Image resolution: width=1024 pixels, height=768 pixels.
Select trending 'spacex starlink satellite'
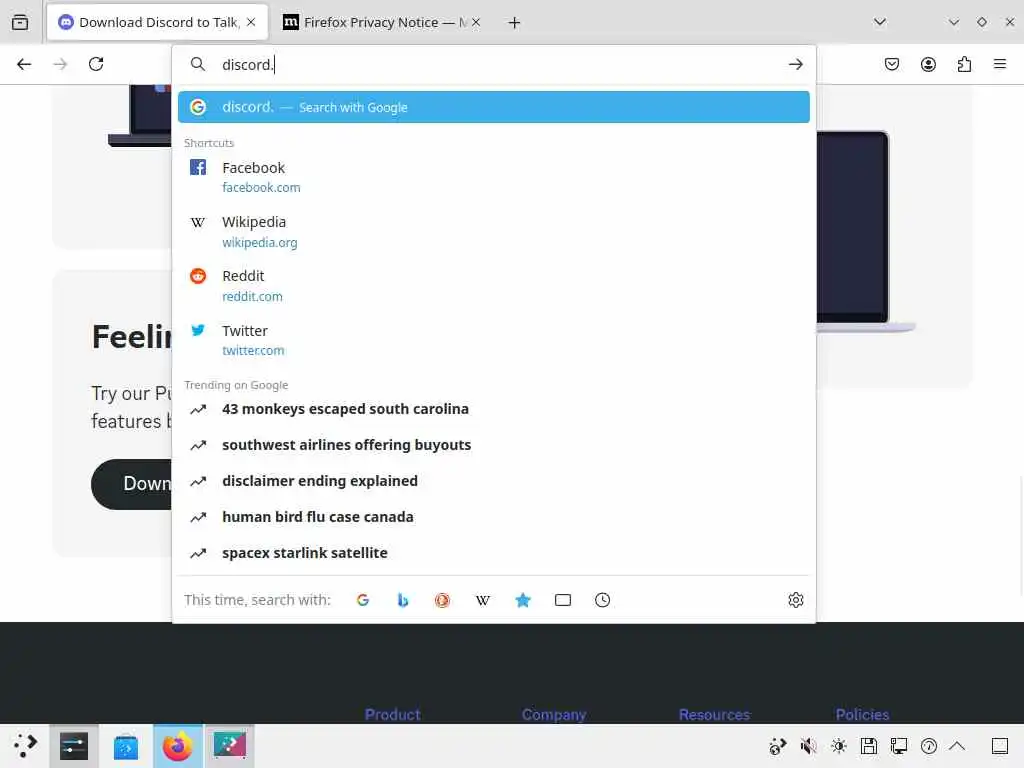494,552
